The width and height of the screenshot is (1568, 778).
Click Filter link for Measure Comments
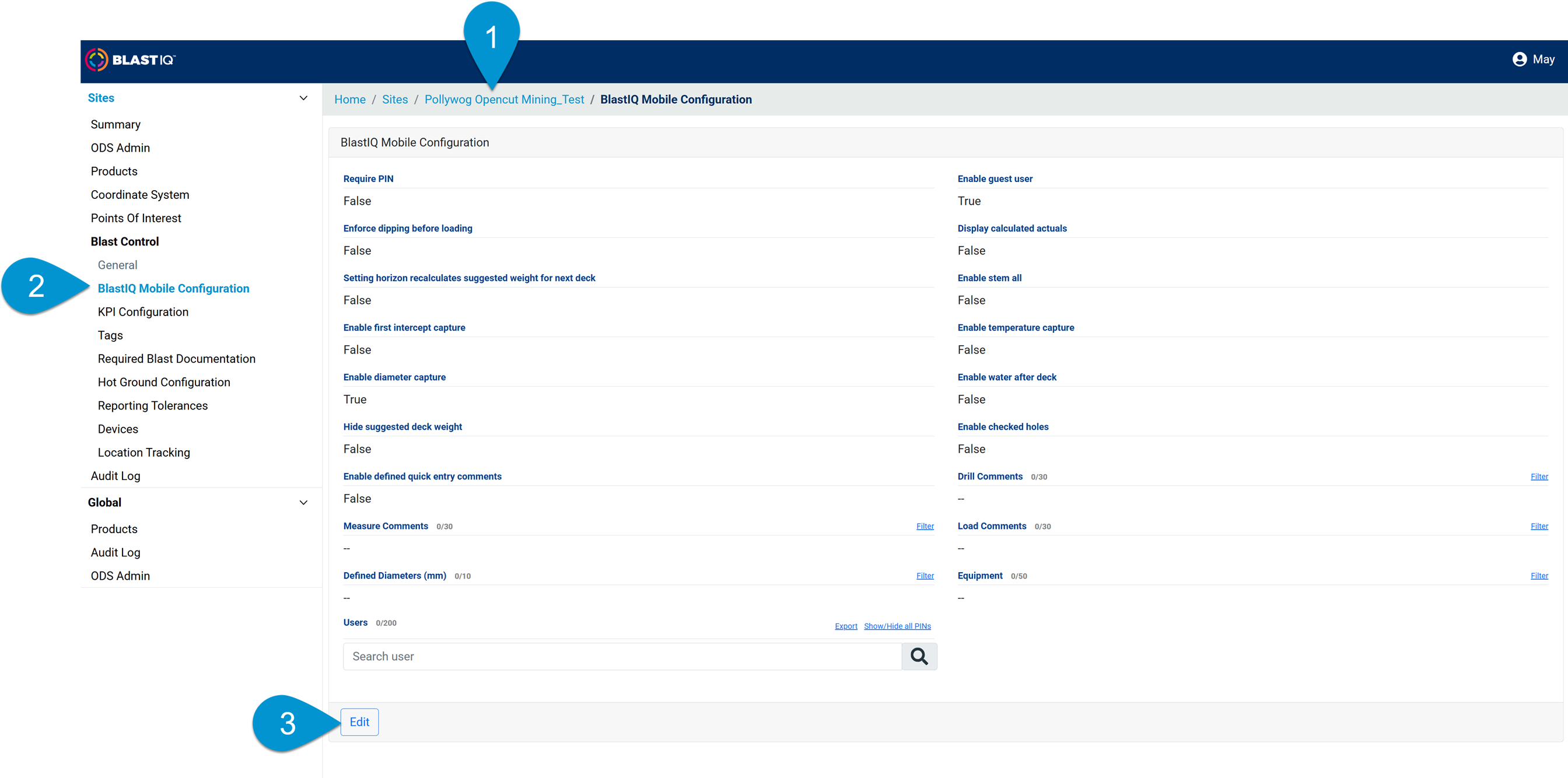click(x=925, y=526)
